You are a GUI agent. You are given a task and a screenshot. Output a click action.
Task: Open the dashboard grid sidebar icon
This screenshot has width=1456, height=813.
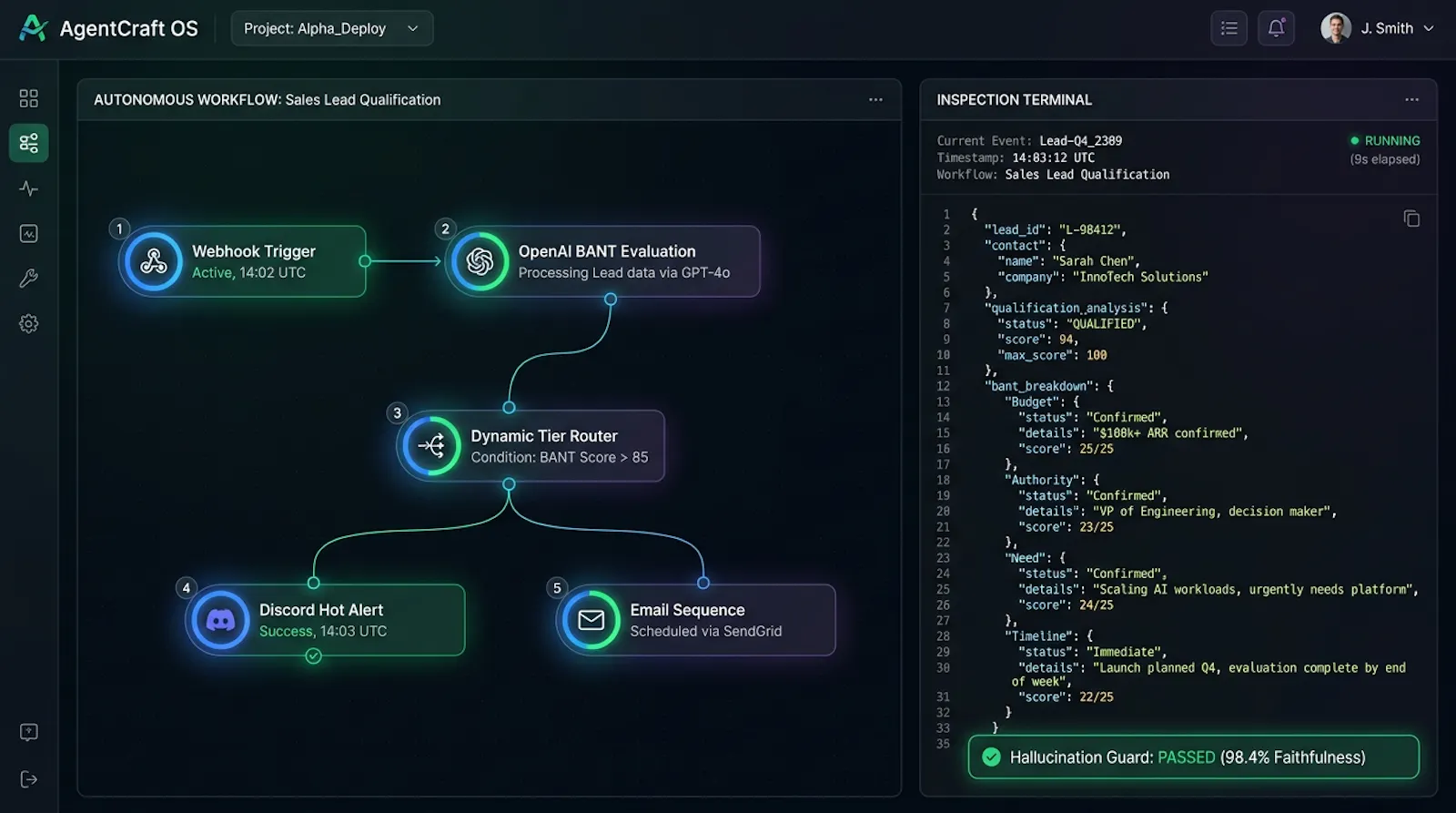point(29,98)
